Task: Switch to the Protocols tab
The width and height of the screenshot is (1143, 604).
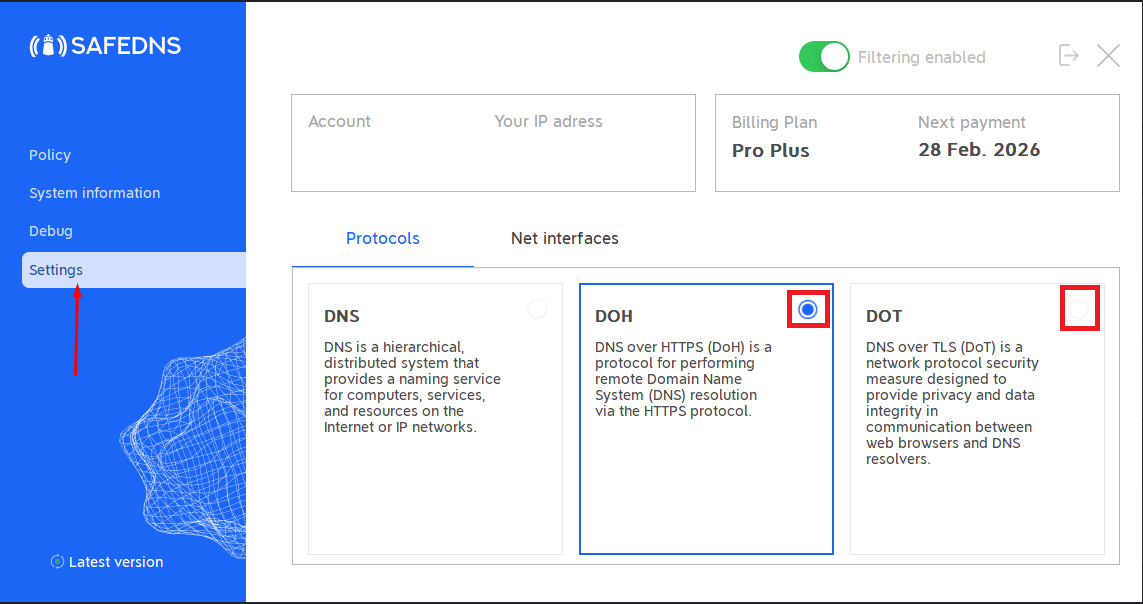Action: click(383, 239)
